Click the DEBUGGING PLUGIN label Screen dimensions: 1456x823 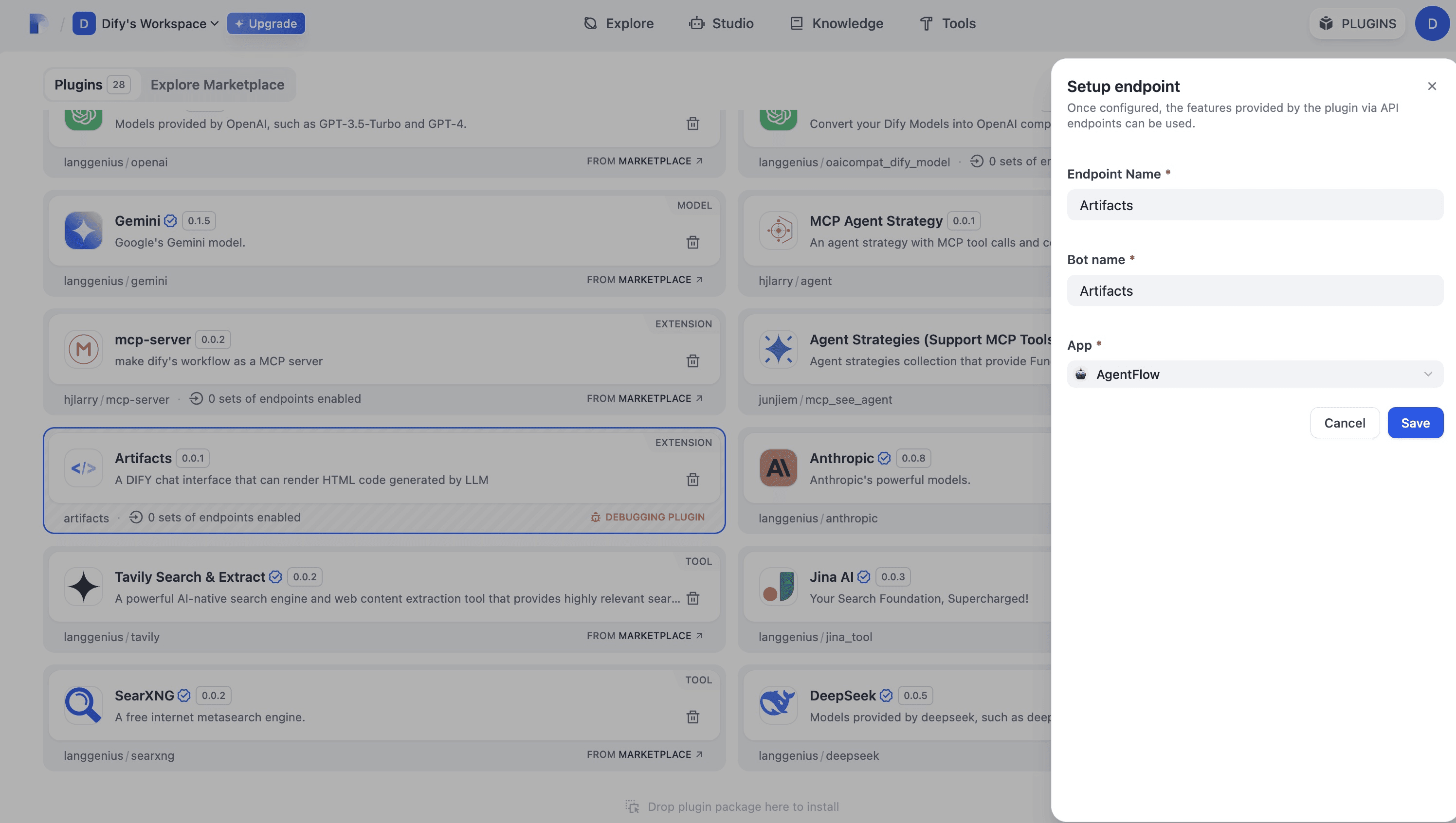pyautogui.click(x=647, y=517)
